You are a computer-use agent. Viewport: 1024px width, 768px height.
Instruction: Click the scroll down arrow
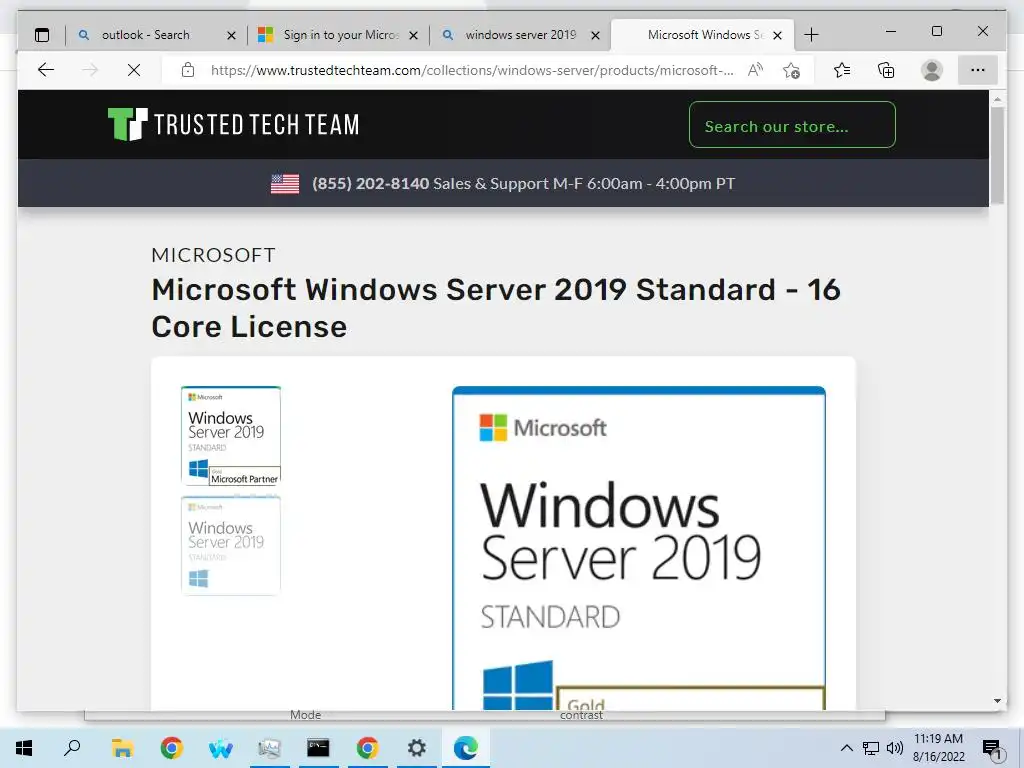coord(997,701)
